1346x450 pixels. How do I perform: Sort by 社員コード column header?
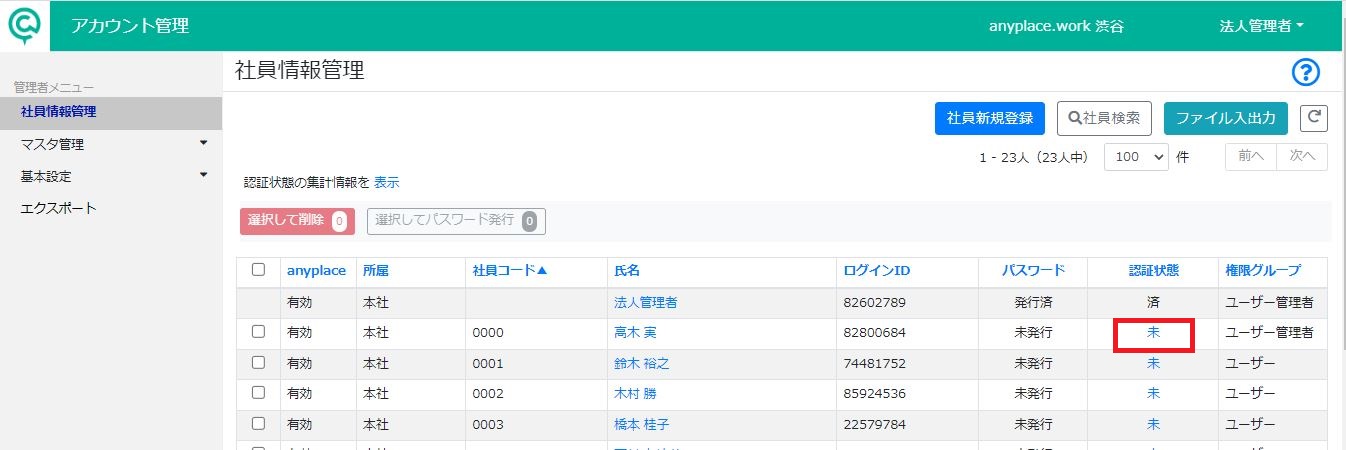[510, 270]
